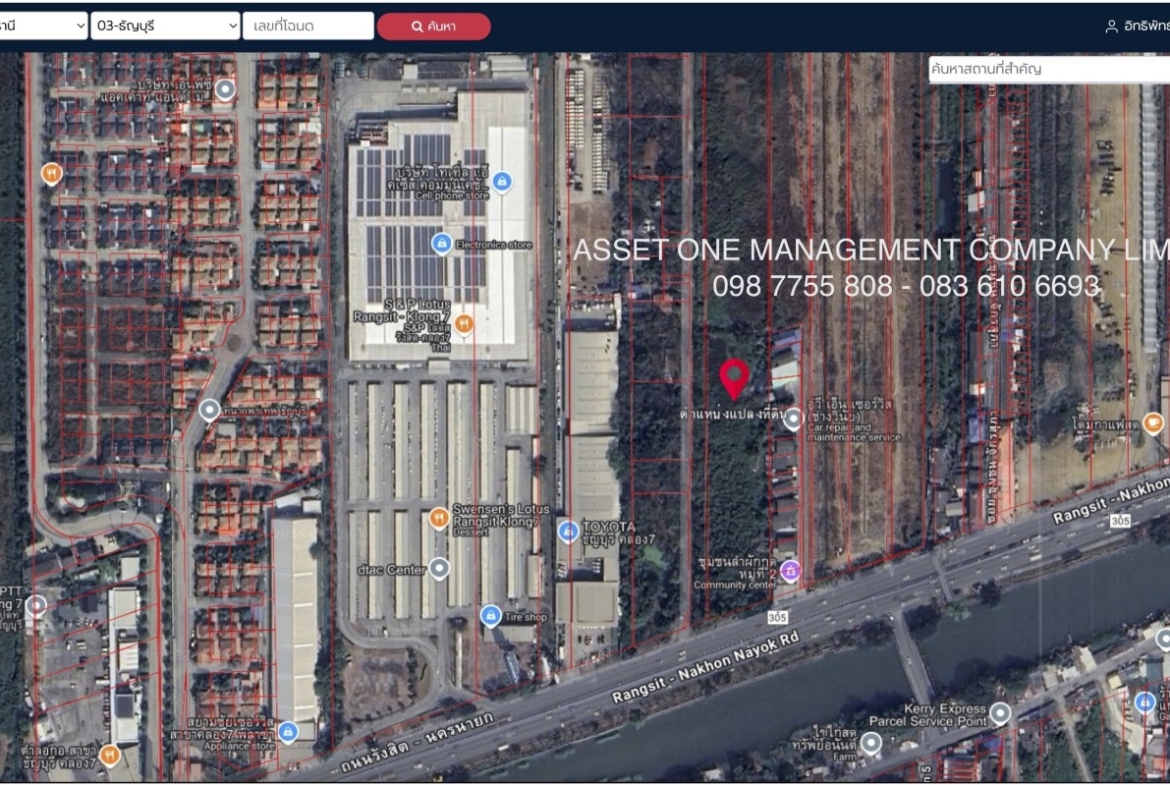The image size is (1170, 785).
Task: Select the Electronics store map marker
Action: tap(442, 243)
